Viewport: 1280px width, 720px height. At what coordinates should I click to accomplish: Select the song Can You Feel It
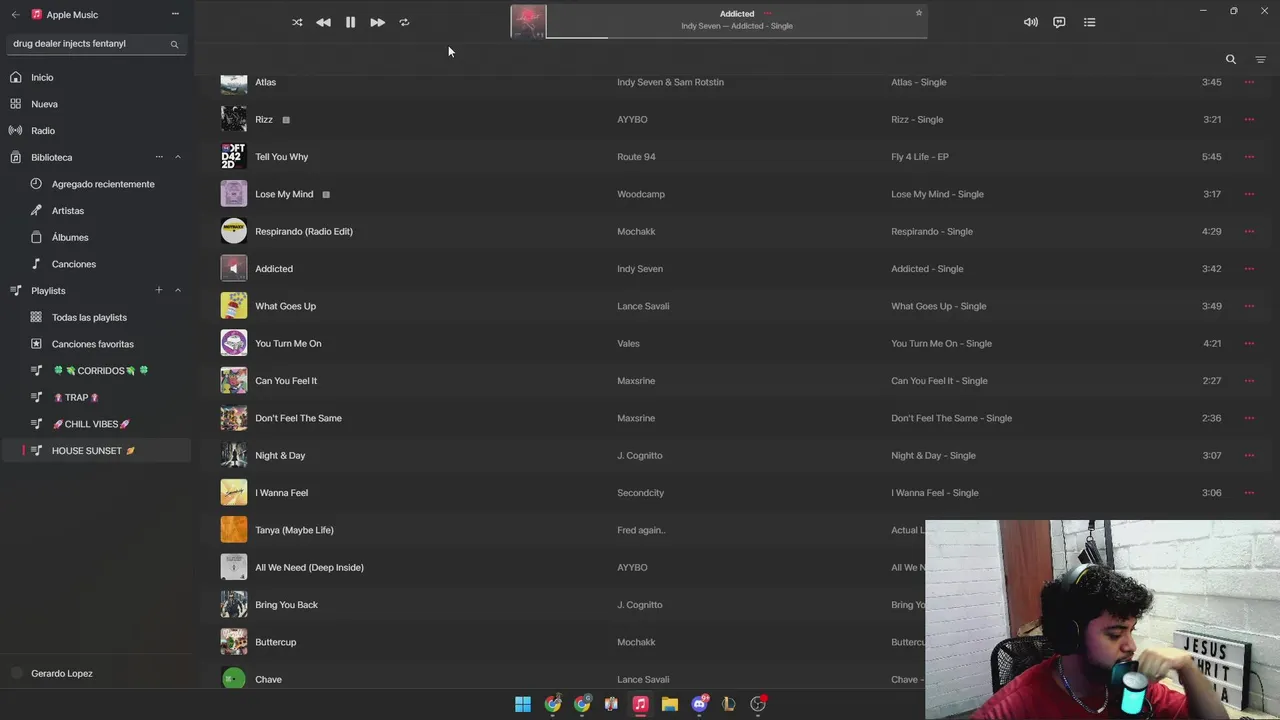pos(286,381)
